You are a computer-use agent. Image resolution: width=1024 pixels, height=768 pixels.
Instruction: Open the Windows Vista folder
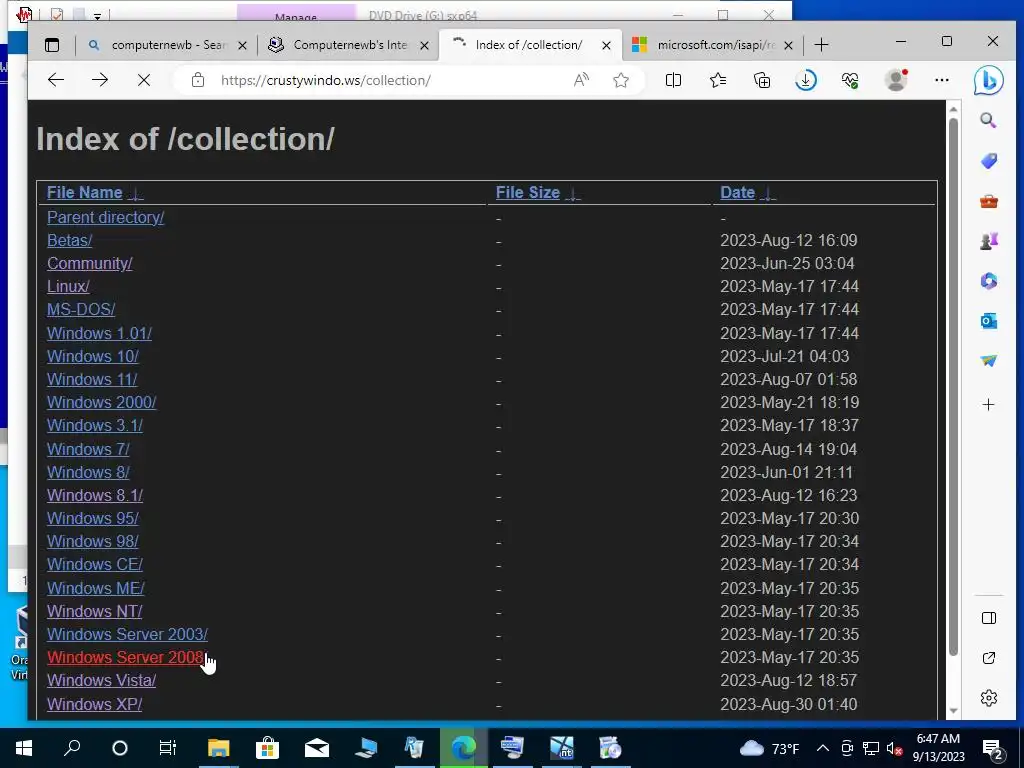click(x=101, y=680)
